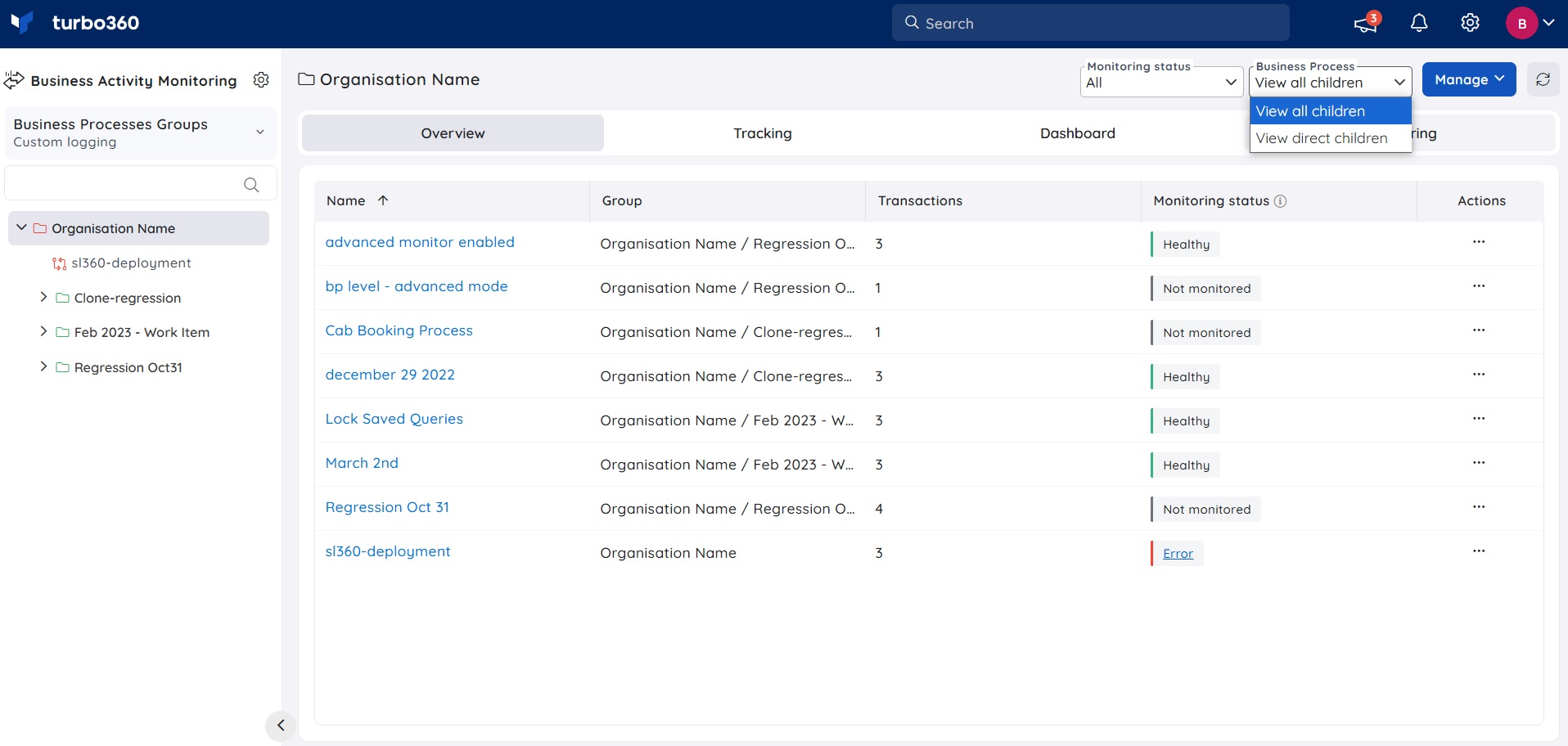Open actions menu for Regression Oct 31
1568x746 pixels.
click(1479, 507)
